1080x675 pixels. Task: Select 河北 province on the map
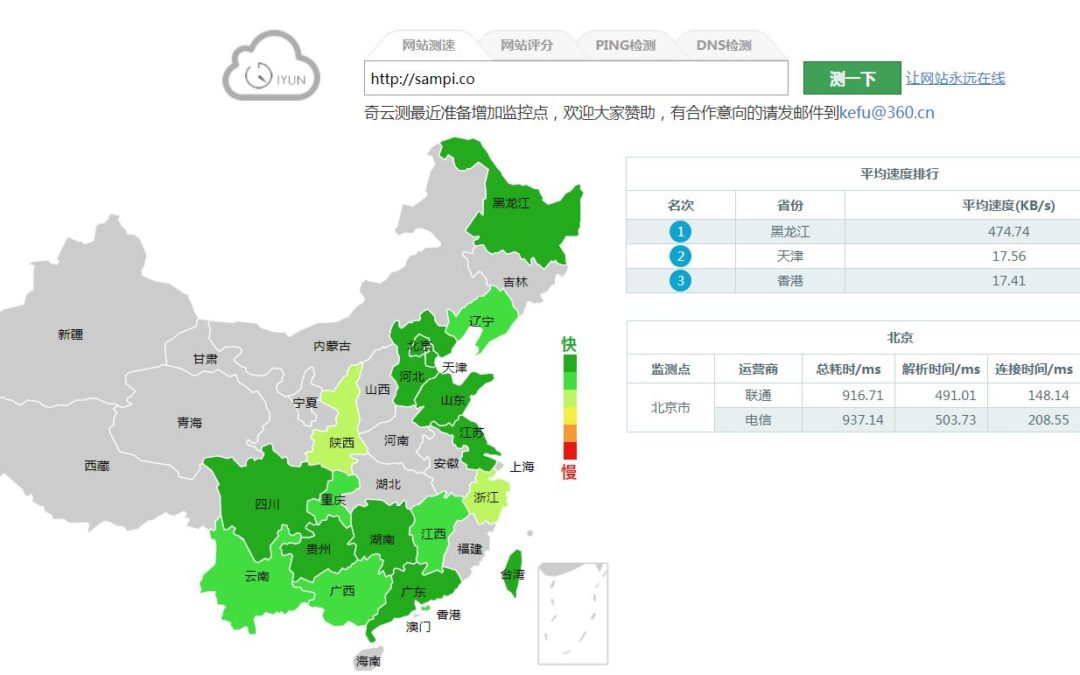pyautogui.click(x=411, y=376)
